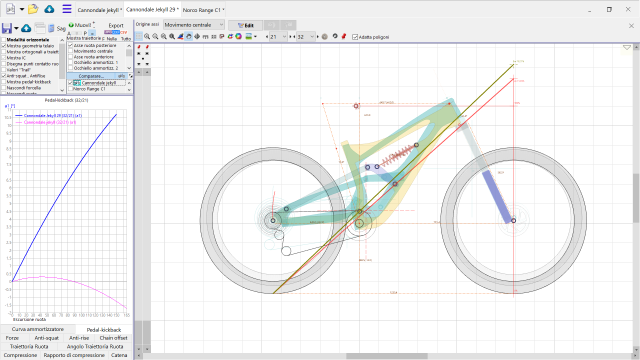Open dropdown arrow next to save icon
640x360 pixels.
[16, 28]
